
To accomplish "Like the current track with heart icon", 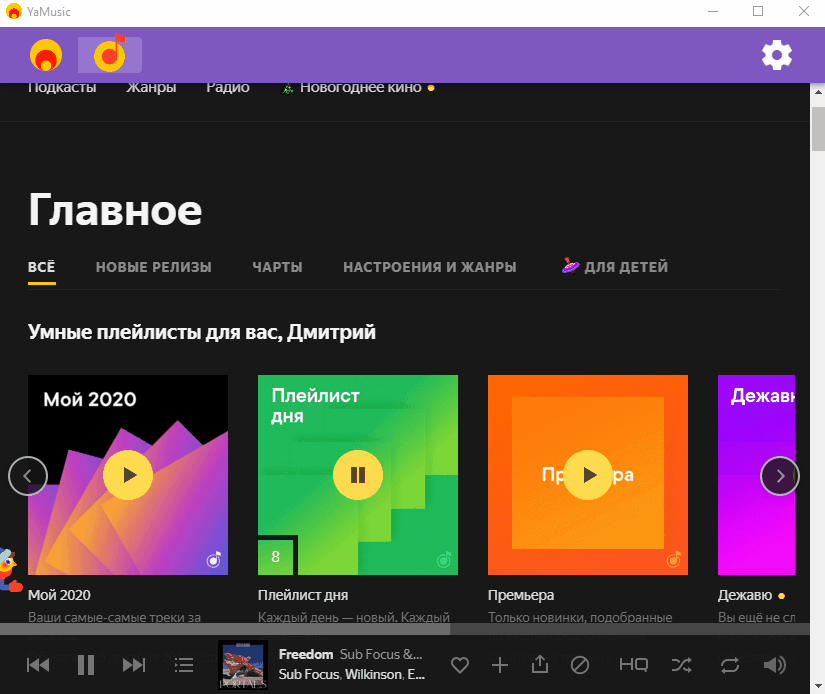I will coord(460,665).
